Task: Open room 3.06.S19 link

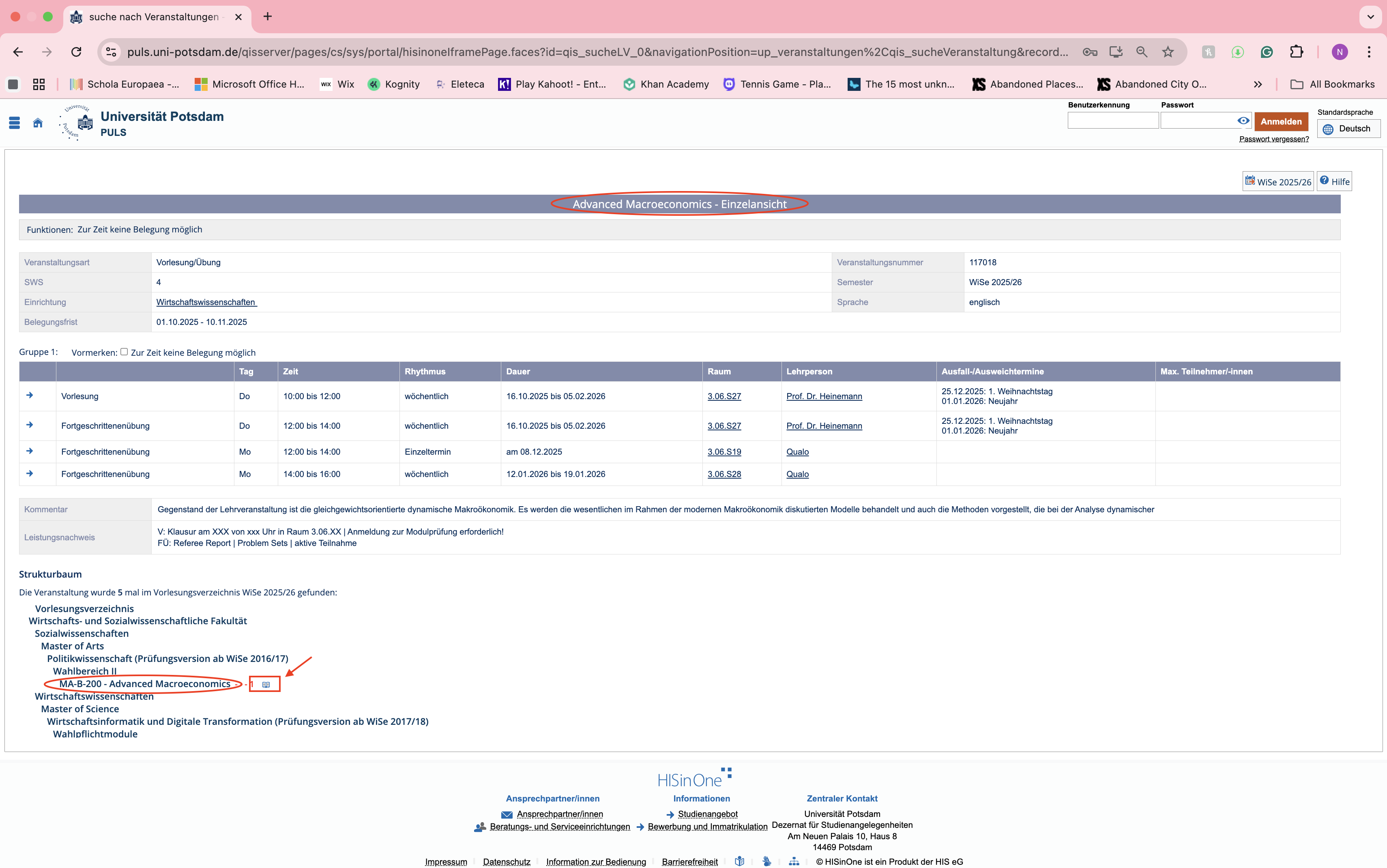Action: (x=724, y=452)
